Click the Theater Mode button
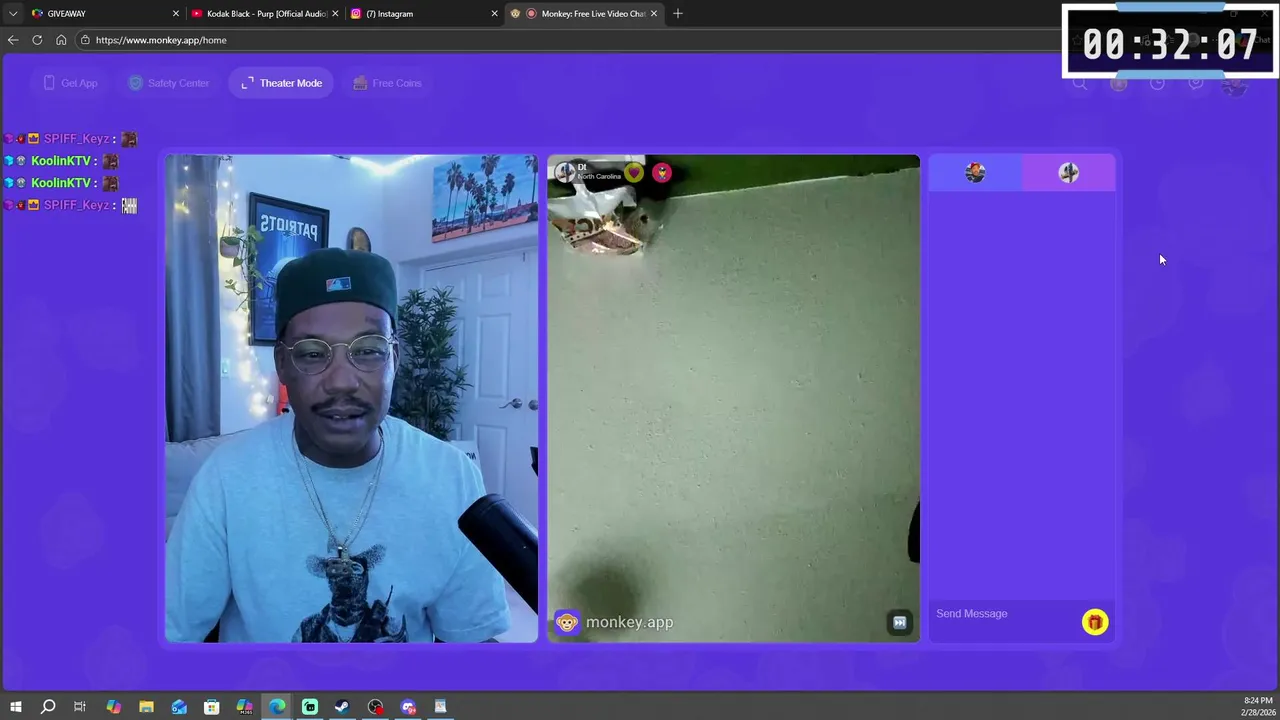The width and height of the screenshot is (1280, 720). pyautogui.click(x=281, y=83)
